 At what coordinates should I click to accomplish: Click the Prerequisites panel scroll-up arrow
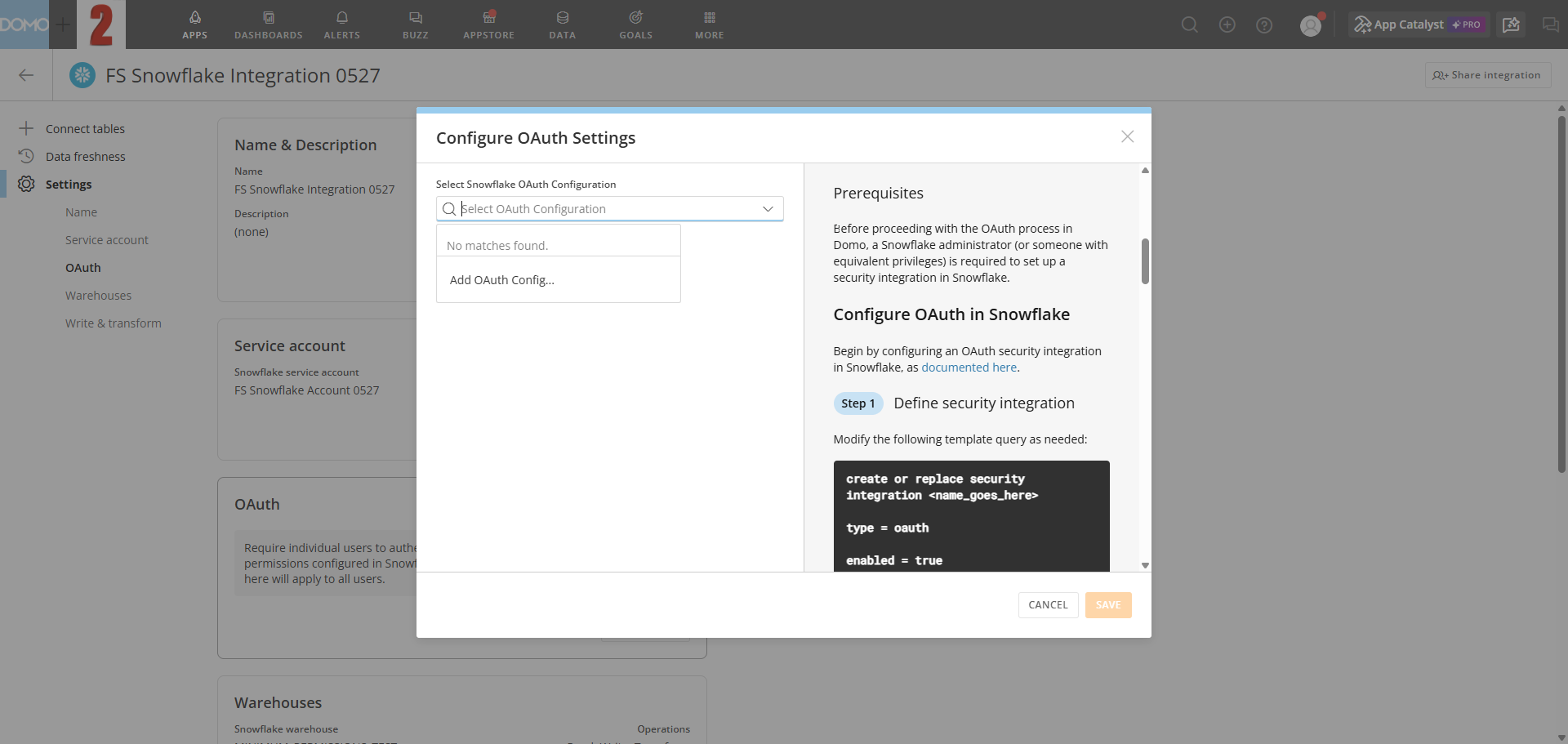pos(1145,171)
